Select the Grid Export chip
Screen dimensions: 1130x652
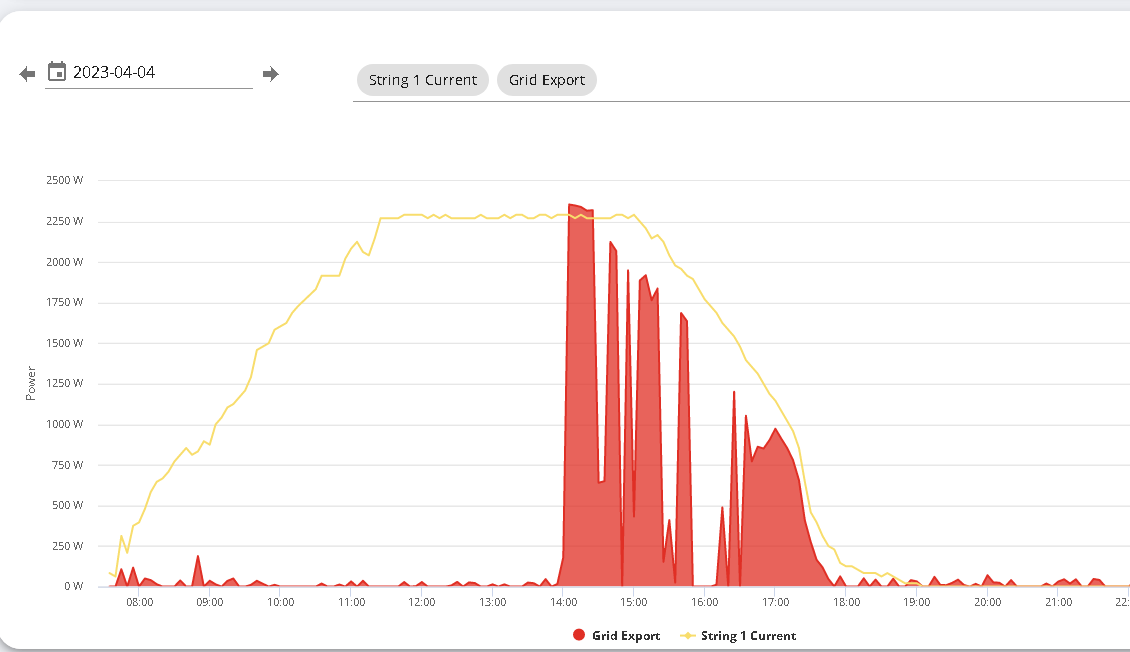[547, 80]
